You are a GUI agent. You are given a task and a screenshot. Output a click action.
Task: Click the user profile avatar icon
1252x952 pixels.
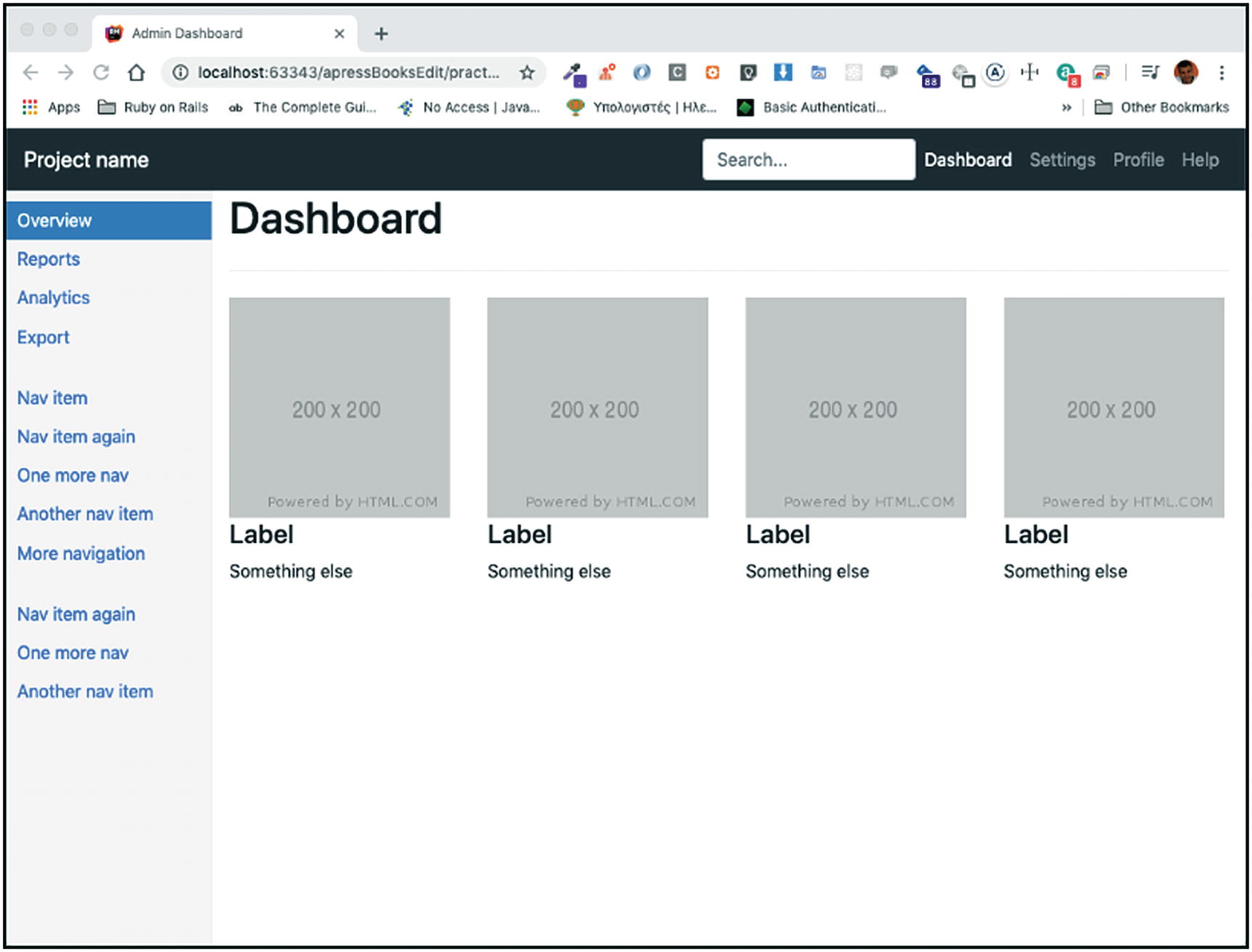1186,72
